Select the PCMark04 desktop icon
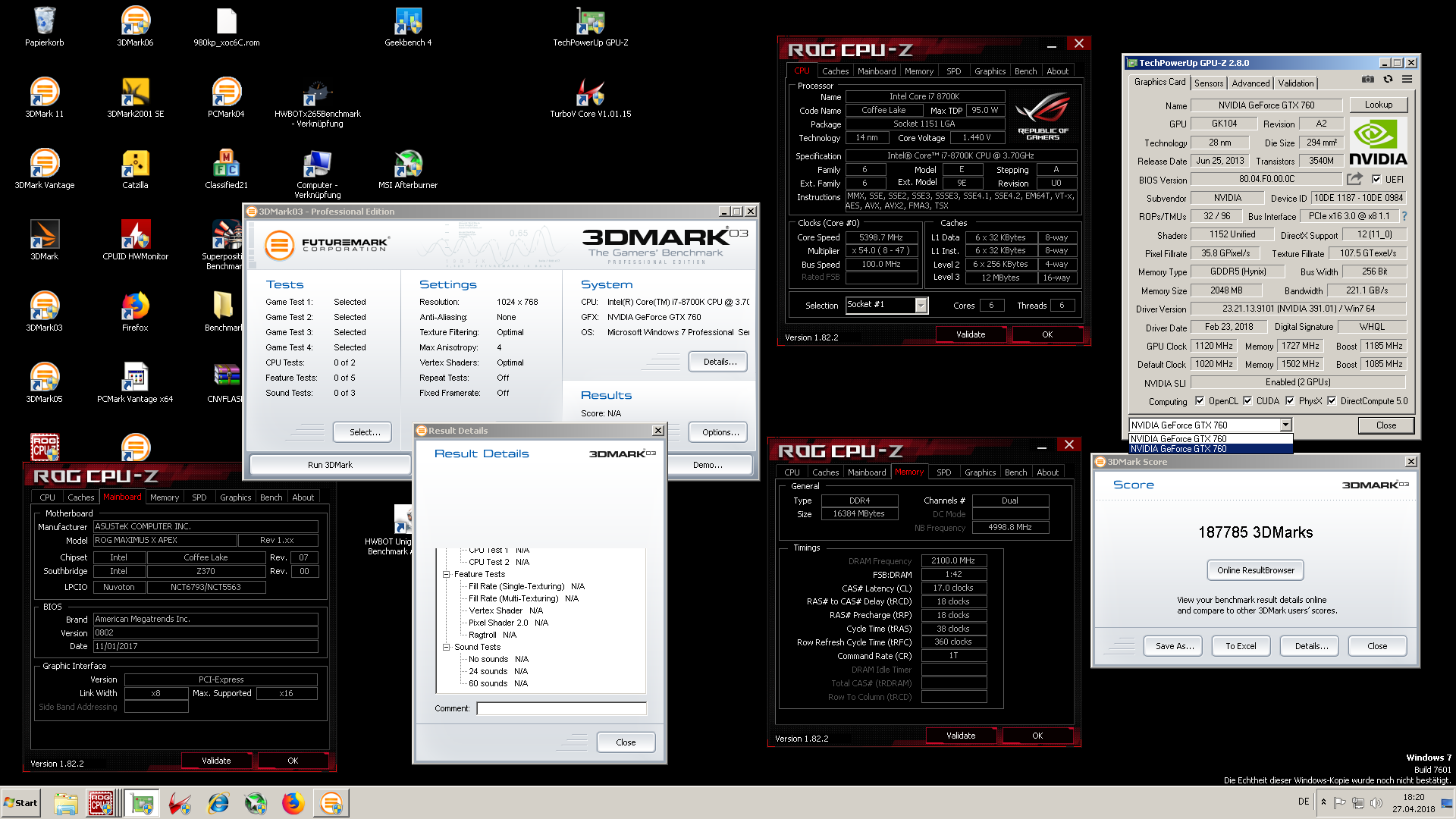The image size is (1456, 819). click(x=226, y=98)
